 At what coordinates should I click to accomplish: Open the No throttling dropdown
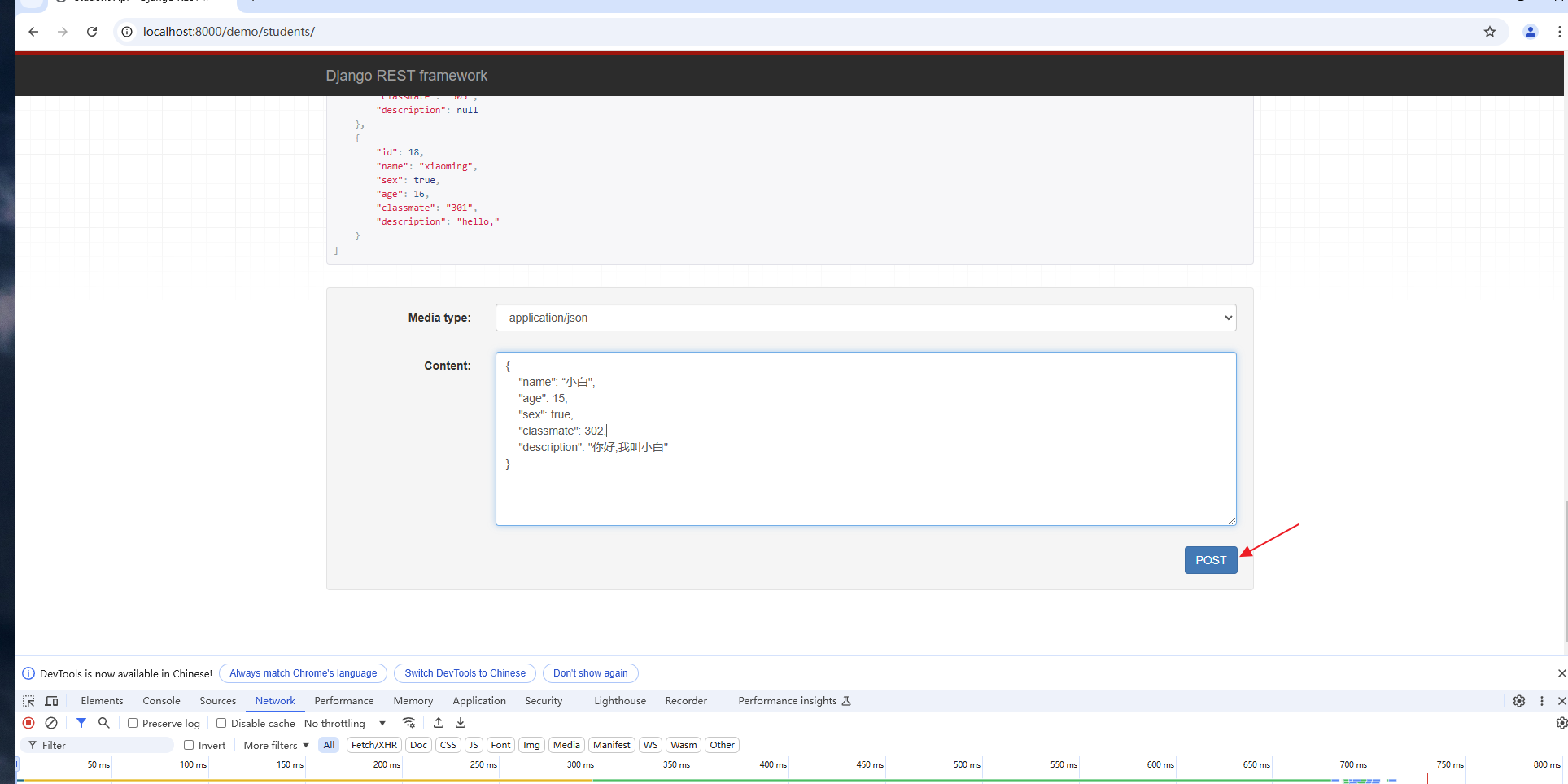coord(345,723)
